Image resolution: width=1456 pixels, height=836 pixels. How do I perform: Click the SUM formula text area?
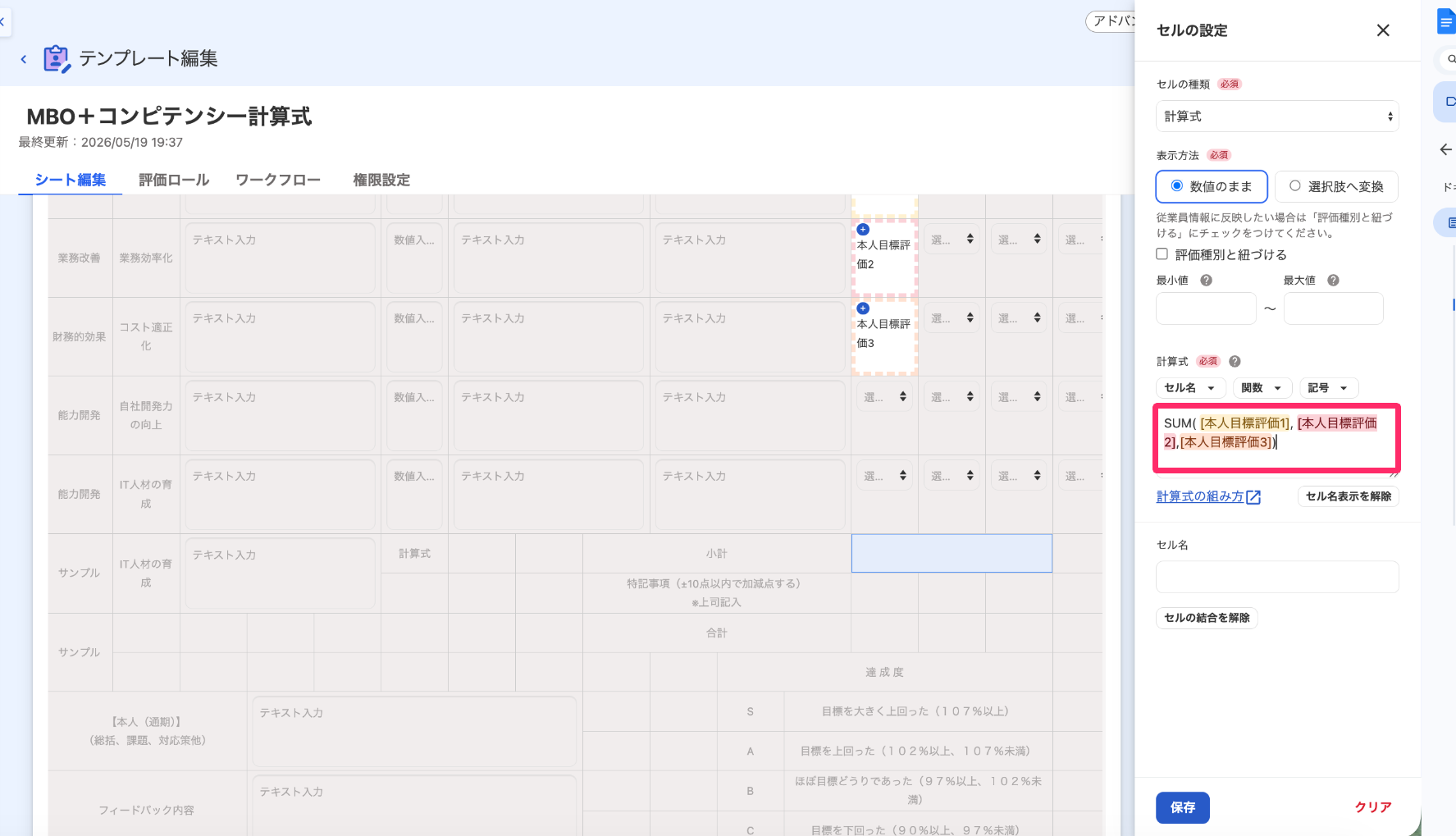(1276, 438)
